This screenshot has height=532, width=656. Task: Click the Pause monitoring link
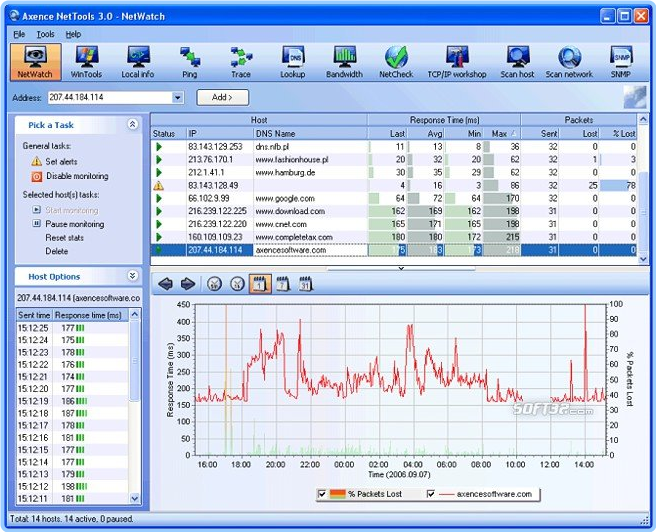pos(74,224)
